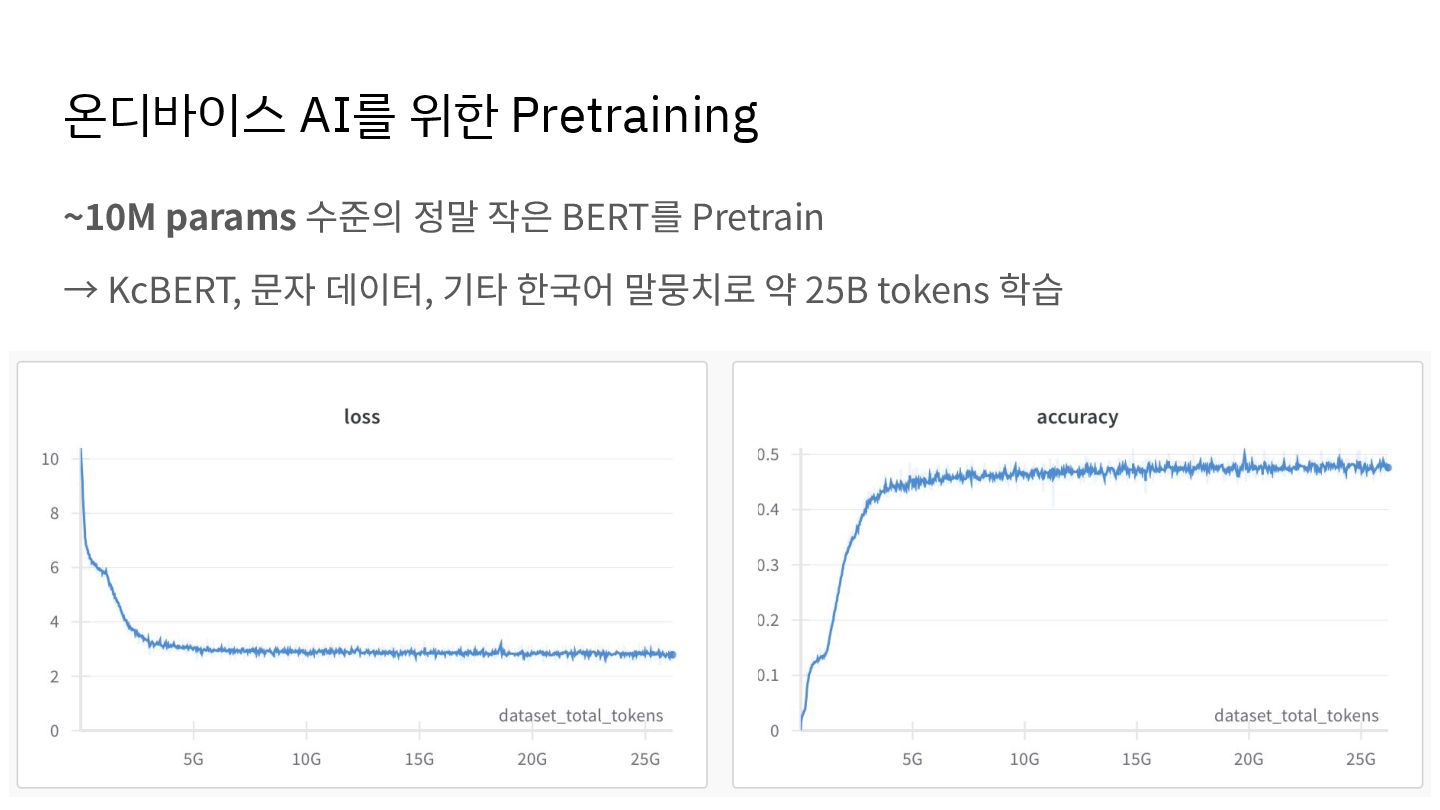Image resolution: width=1440 pixels, height=810 pixels.
Task: Click the loss chart's dataset_total_tokens axis label
Action: click(580, 715)
